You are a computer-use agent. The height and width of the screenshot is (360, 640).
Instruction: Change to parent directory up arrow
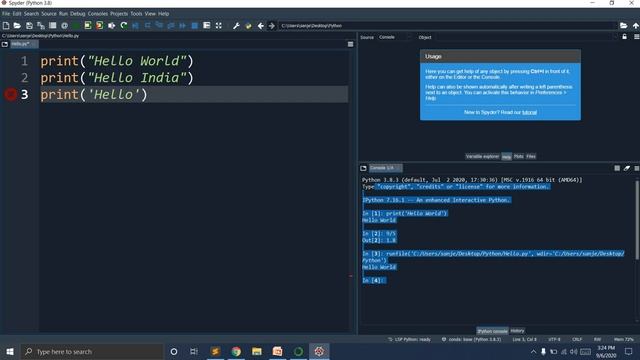(636, 26)
